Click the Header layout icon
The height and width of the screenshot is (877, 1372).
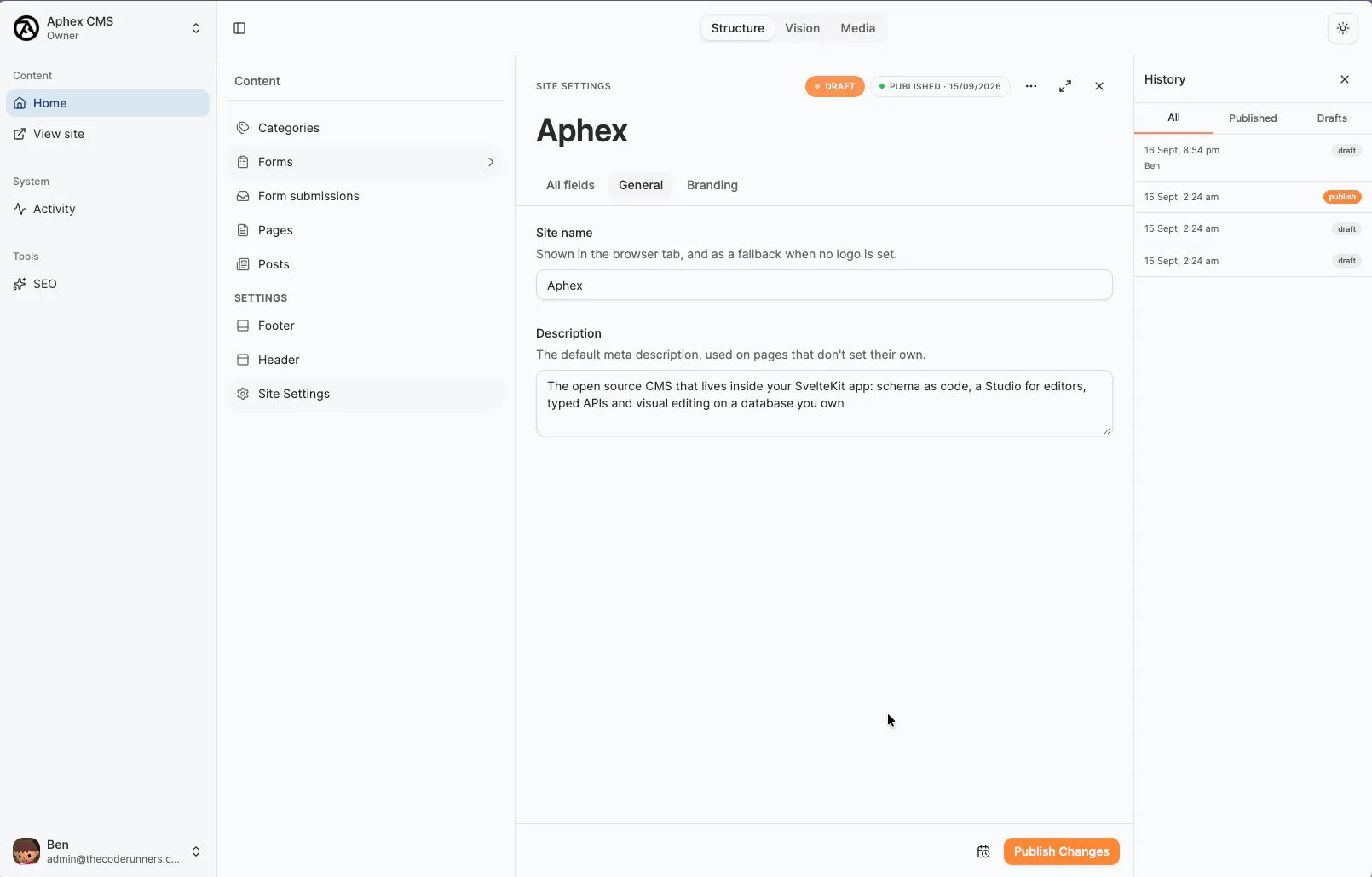coord(243,360)
